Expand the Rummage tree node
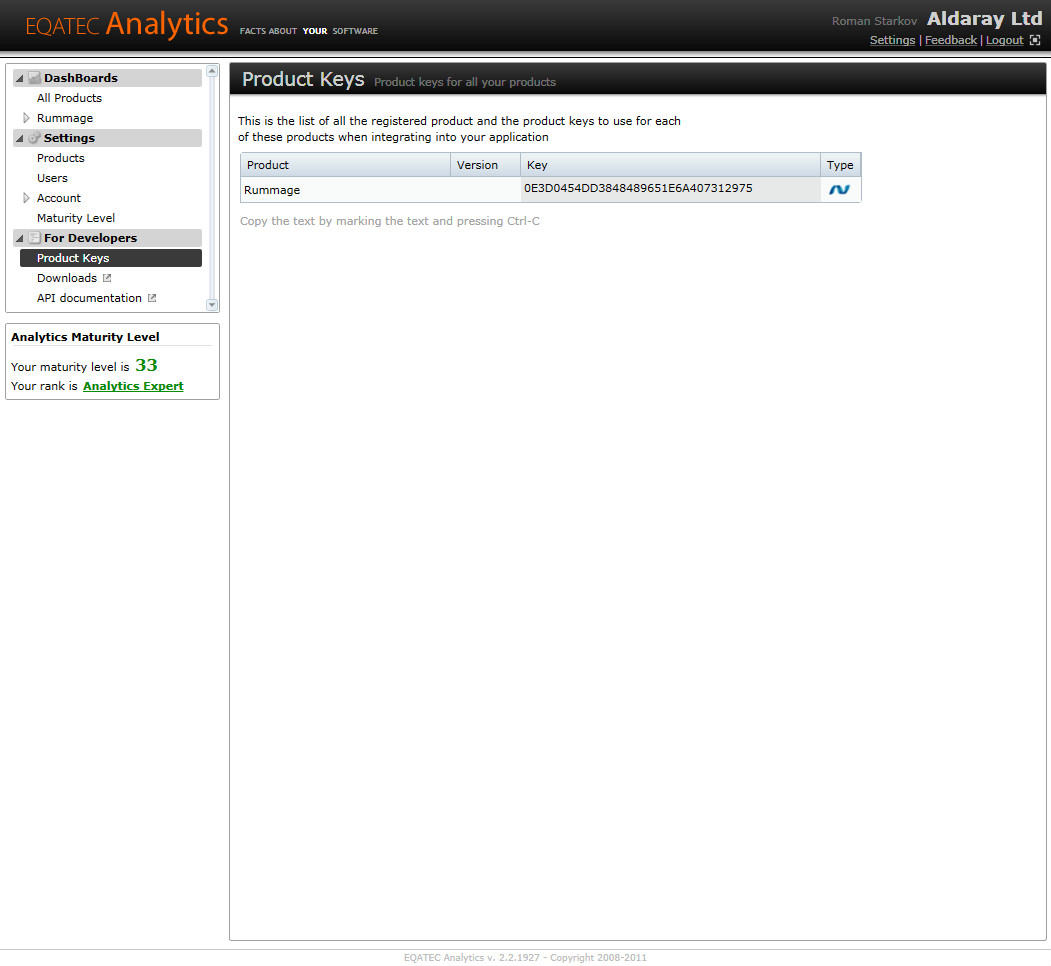Screen dimensions: 1051x966 26,118
